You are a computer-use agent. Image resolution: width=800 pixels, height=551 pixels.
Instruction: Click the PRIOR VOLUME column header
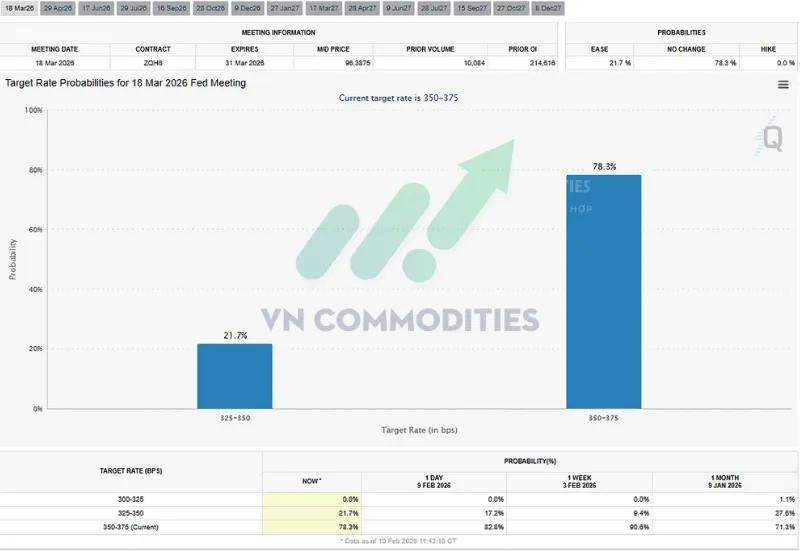click(430, 49)
